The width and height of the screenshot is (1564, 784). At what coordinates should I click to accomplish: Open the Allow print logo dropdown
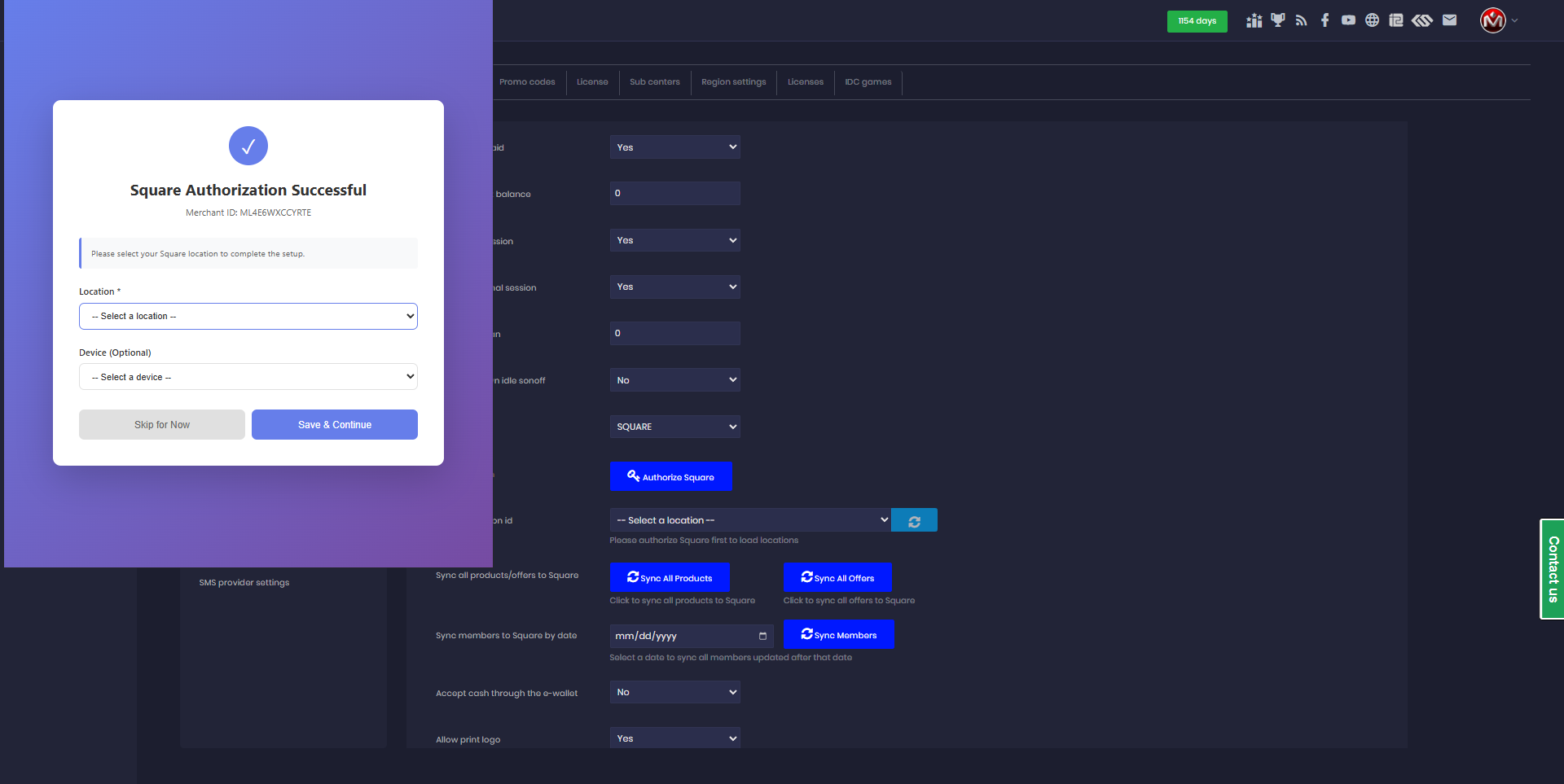tap(675, 738)
